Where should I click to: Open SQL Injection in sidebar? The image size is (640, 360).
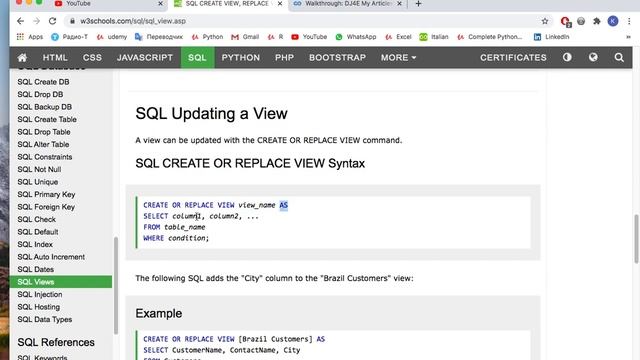click(40, 294)
